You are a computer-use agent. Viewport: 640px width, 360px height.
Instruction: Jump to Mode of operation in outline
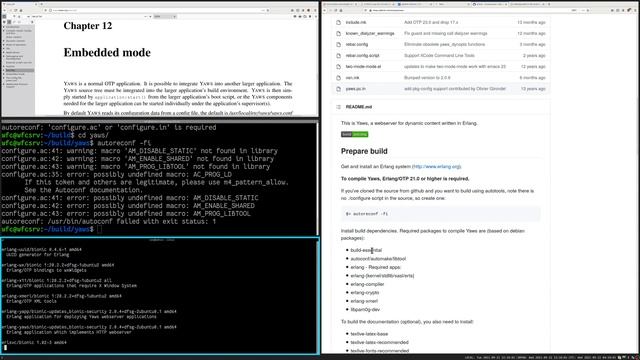coord(16,44)
